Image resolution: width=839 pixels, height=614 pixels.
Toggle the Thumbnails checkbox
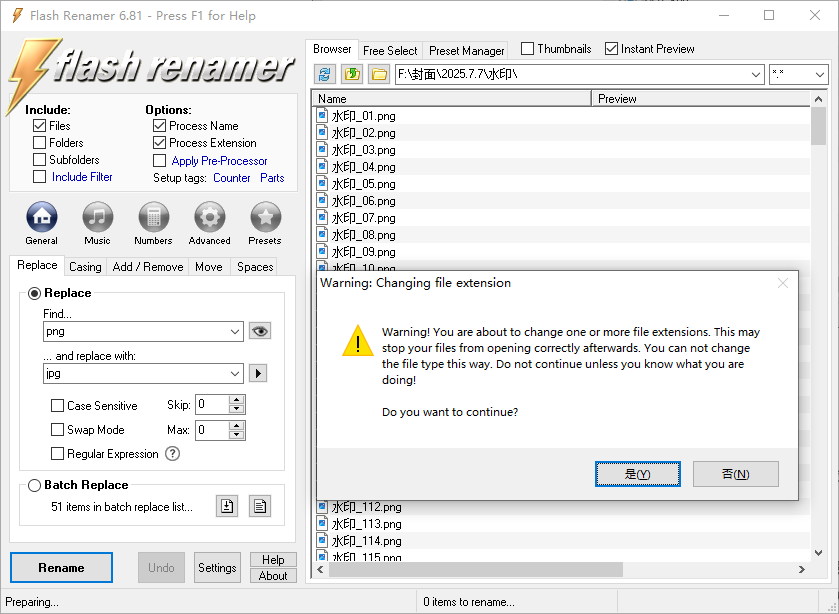(527, 49)
